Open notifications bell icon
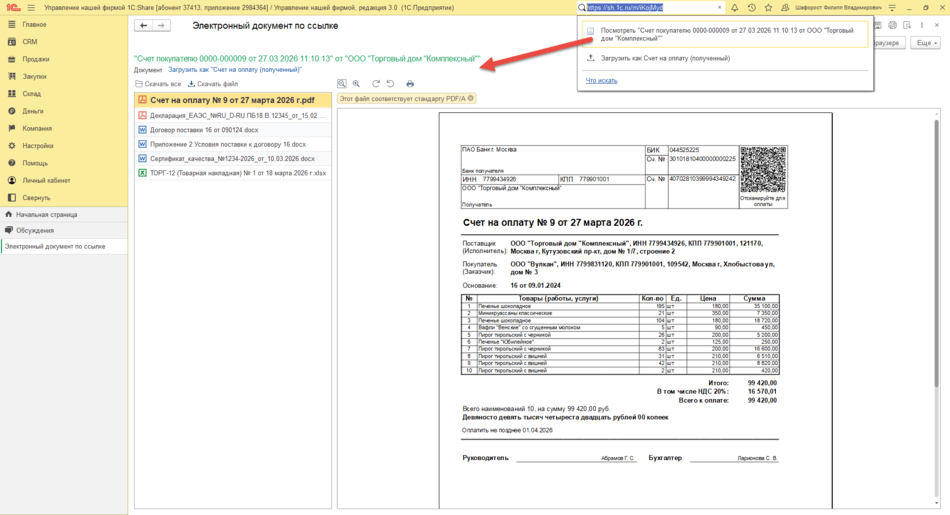The image size is (950, 515). [x=735, y=7]
